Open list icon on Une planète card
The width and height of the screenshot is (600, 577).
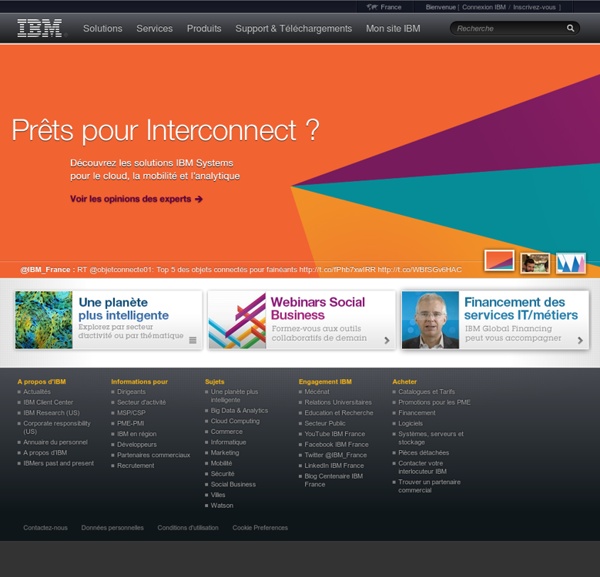click(x=193, y=340)
